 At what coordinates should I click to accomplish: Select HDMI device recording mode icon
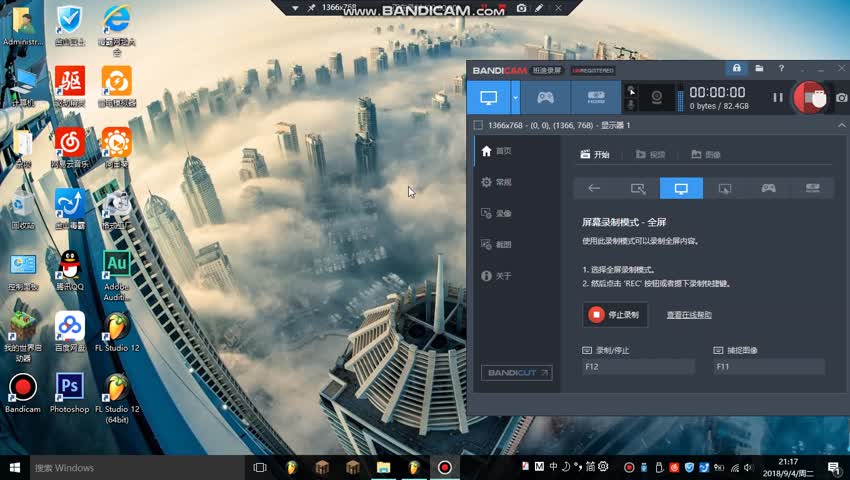point(596,98)
